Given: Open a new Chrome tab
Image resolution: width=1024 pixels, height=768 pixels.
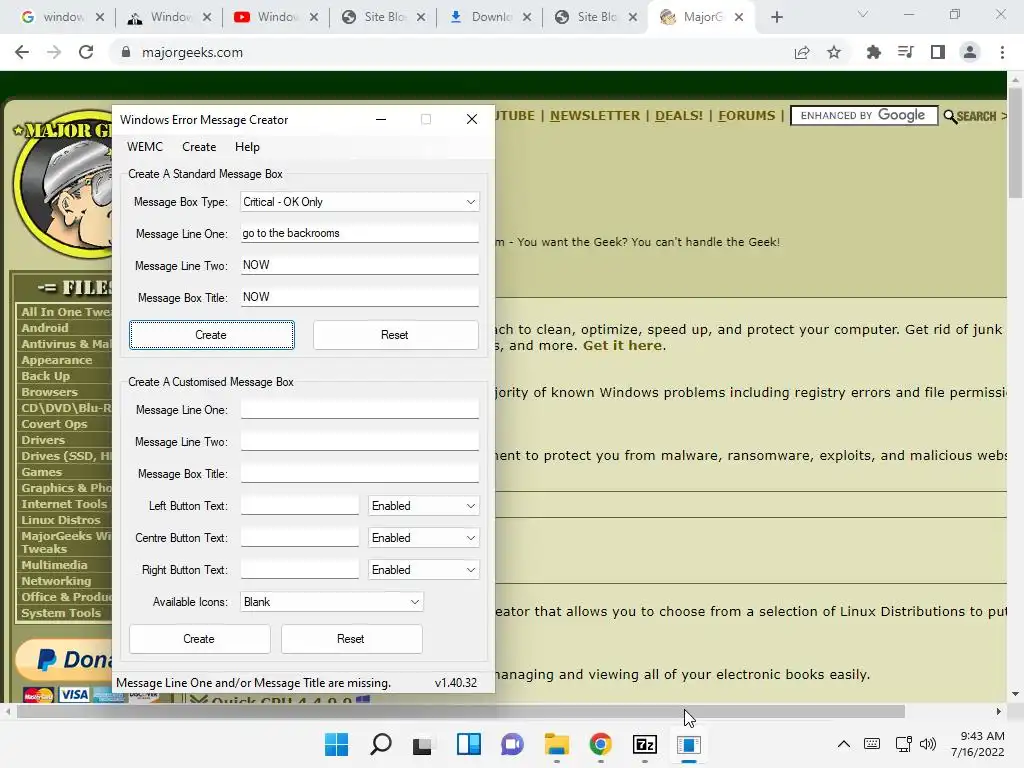Looking at the screenshot, I should click(776, 18).
